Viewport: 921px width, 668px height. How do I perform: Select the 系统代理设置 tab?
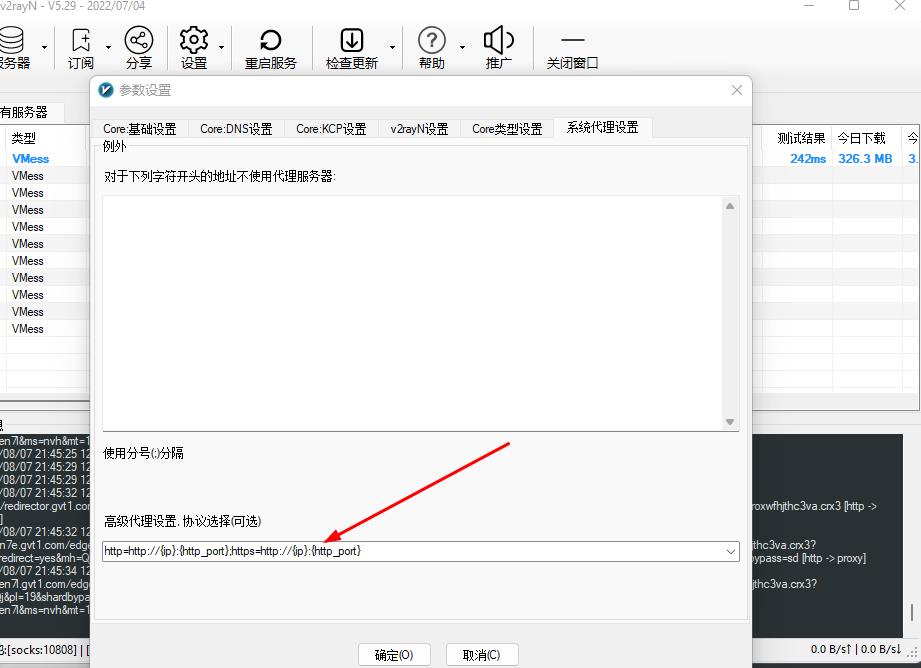tap(603, 127)
